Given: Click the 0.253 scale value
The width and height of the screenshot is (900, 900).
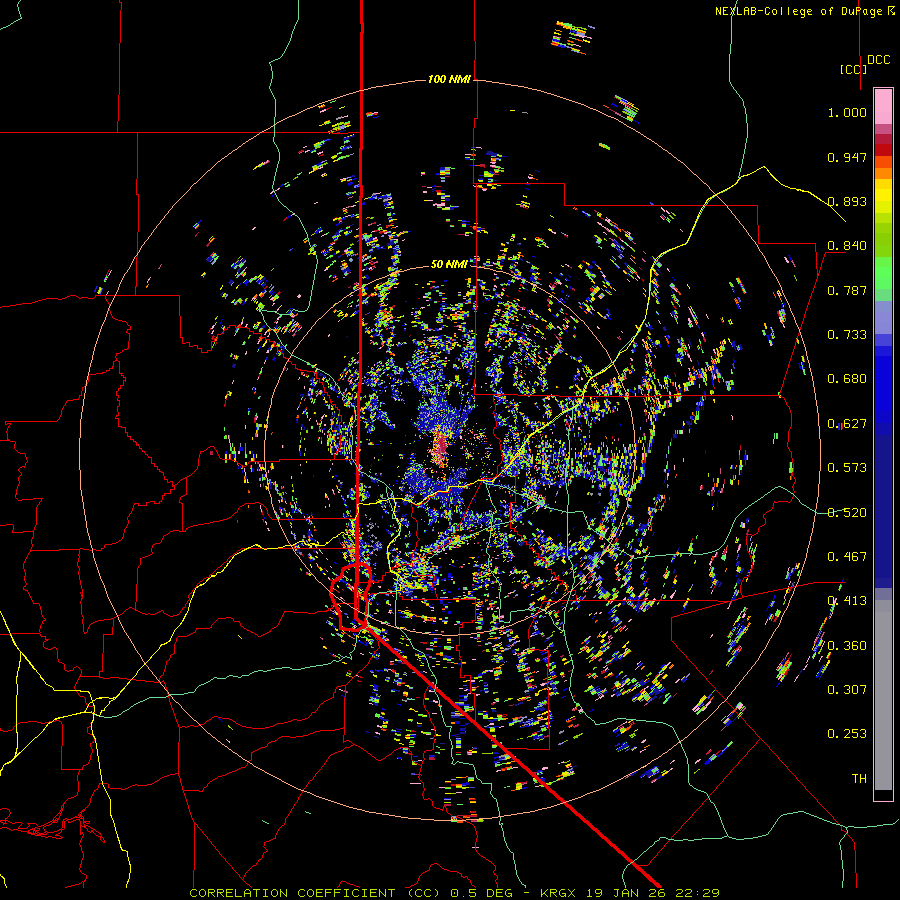Looking at the screenshot, I should (847, 734).
